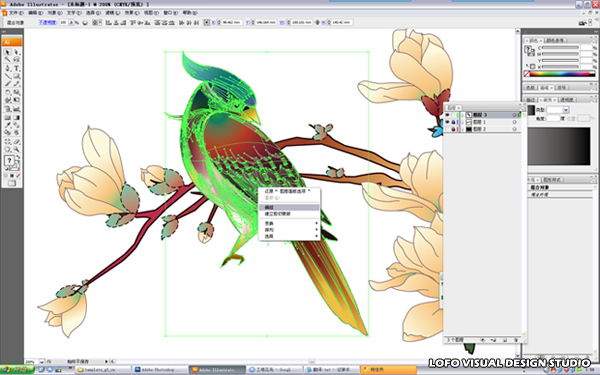Select the Direct Selection tool
Viewport: 600px width, 375px height.
(x=16, y=52)
